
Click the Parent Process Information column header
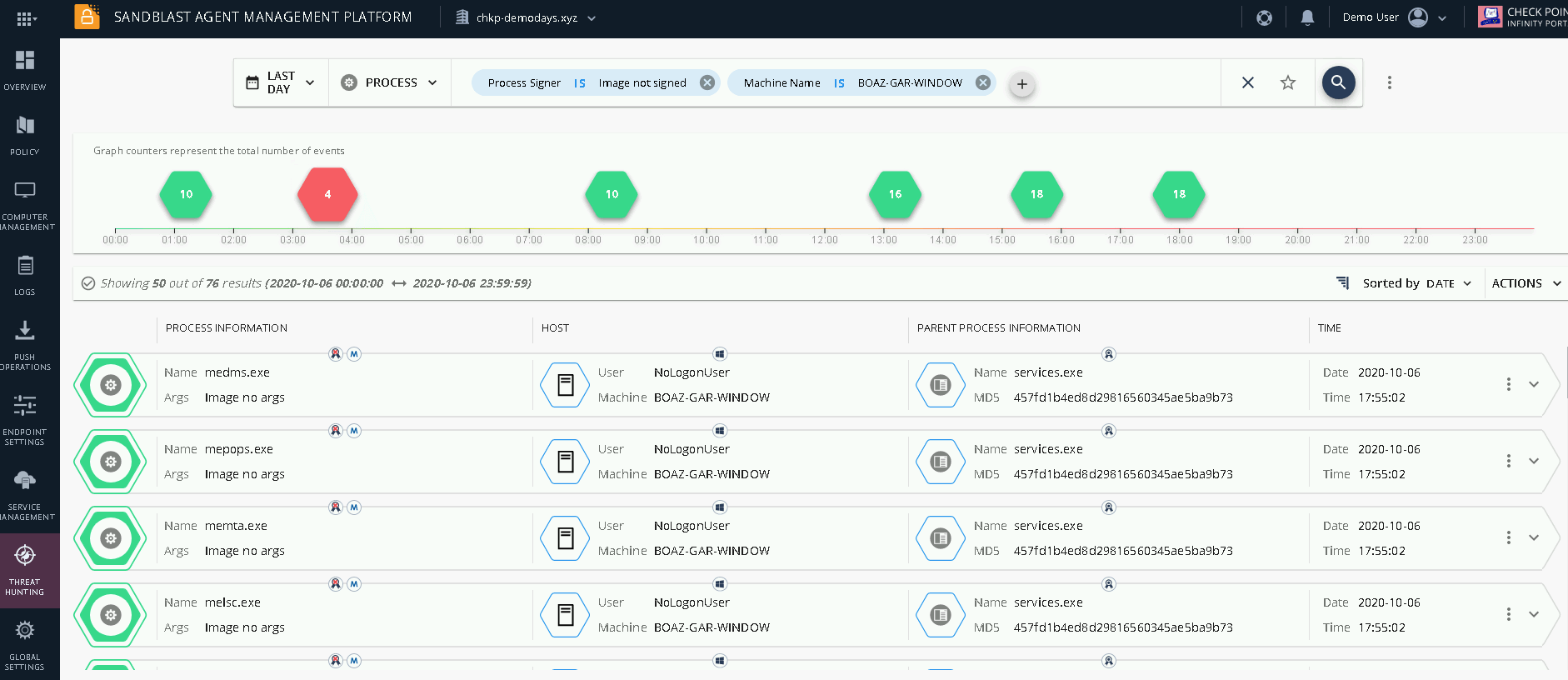[999, 328]
